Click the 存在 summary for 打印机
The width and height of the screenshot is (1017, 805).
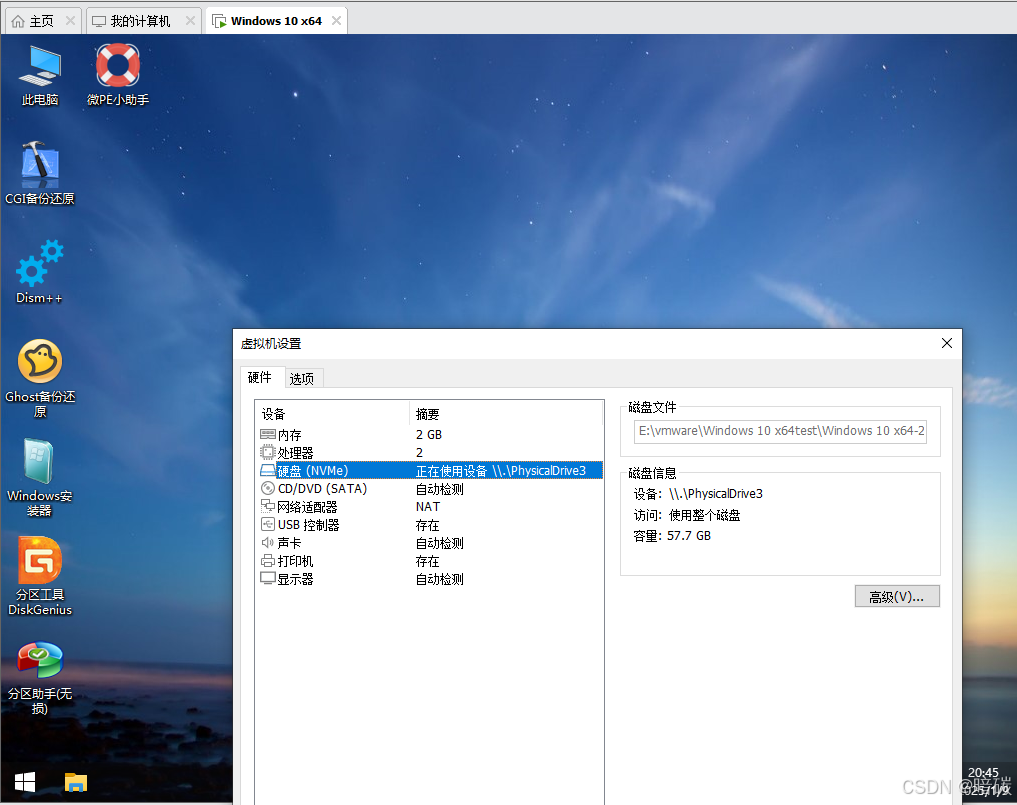click(427, 561)
